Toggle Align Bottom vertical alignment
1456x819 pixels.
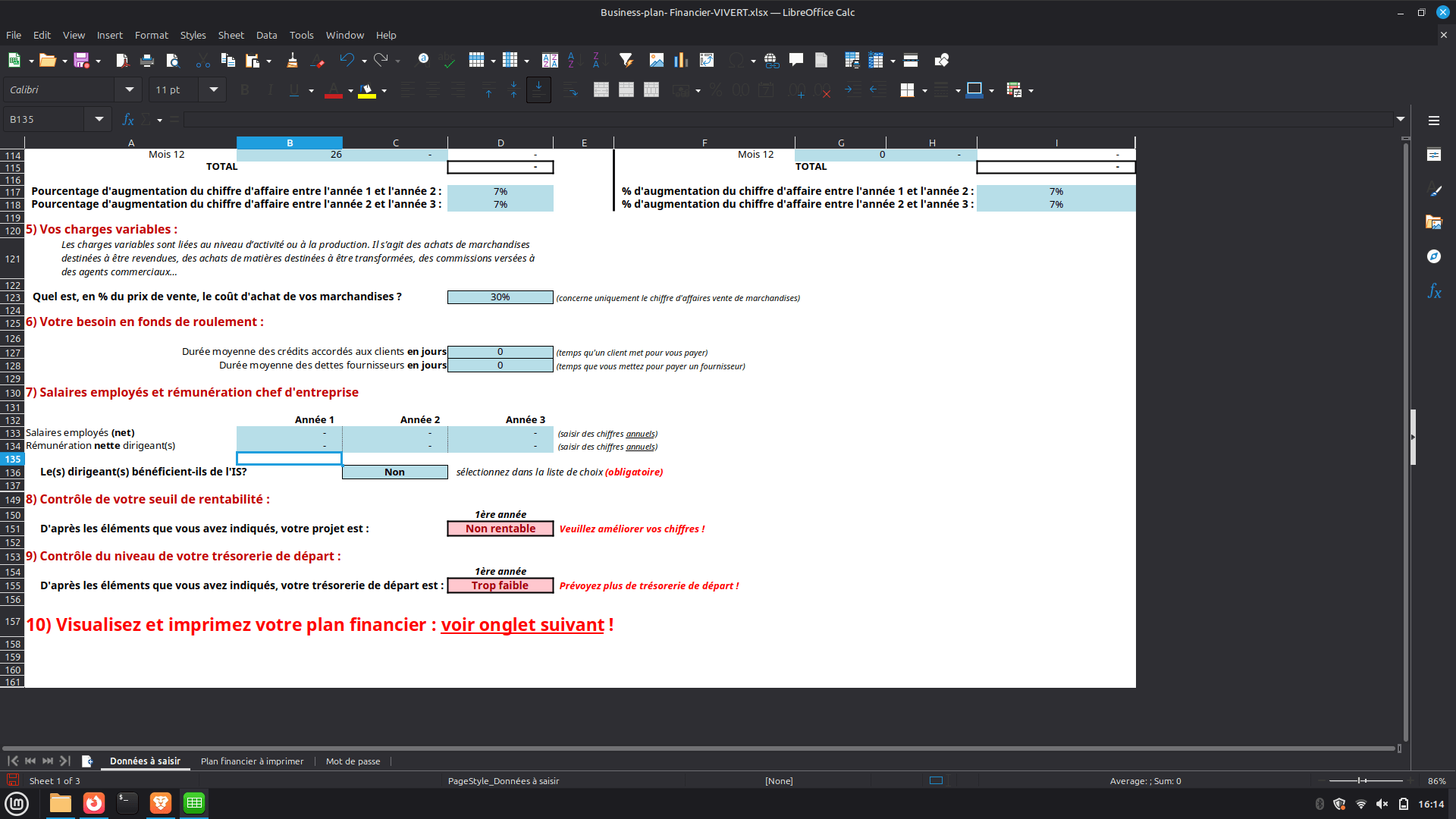(538, 90)
